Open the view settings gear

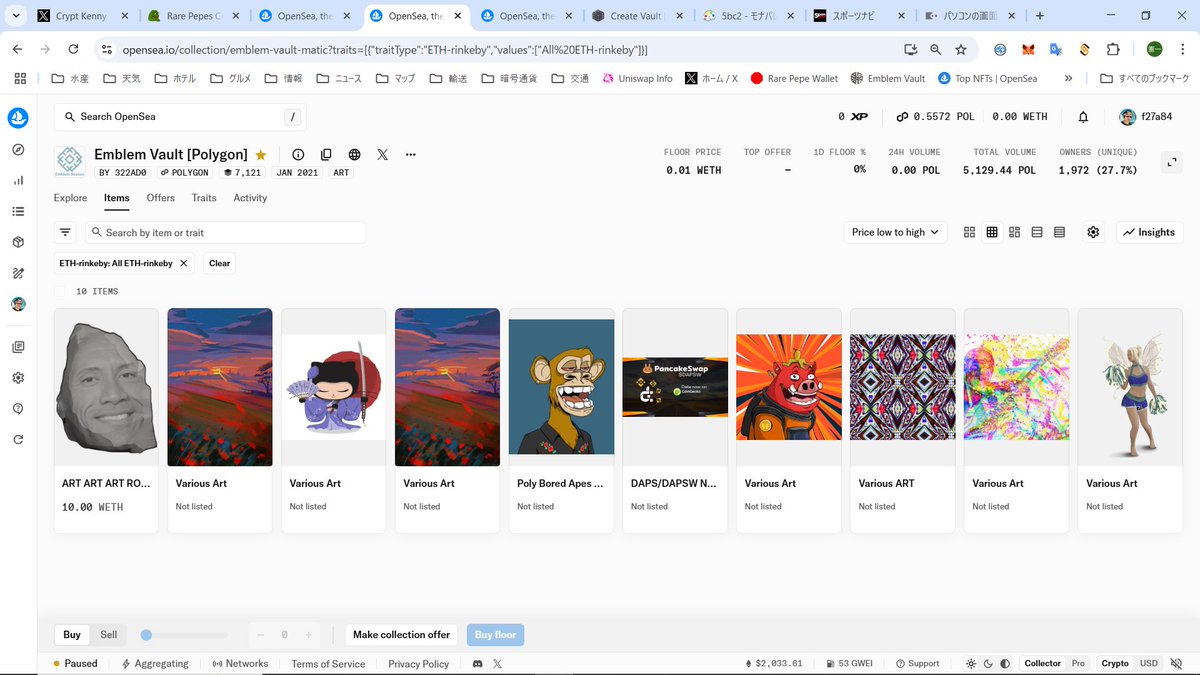1093,232
